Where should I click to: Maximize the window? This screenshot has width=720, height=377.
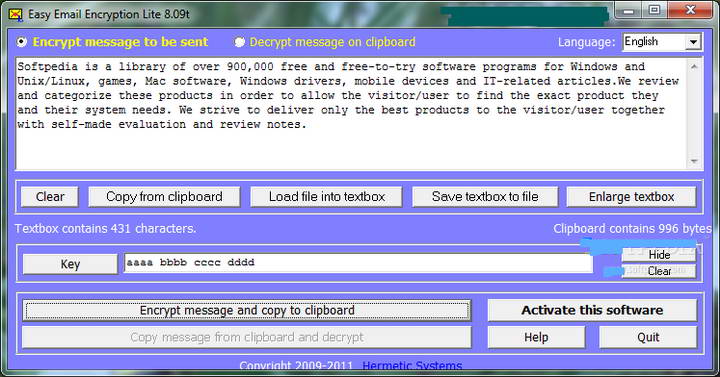coord(655,10)
